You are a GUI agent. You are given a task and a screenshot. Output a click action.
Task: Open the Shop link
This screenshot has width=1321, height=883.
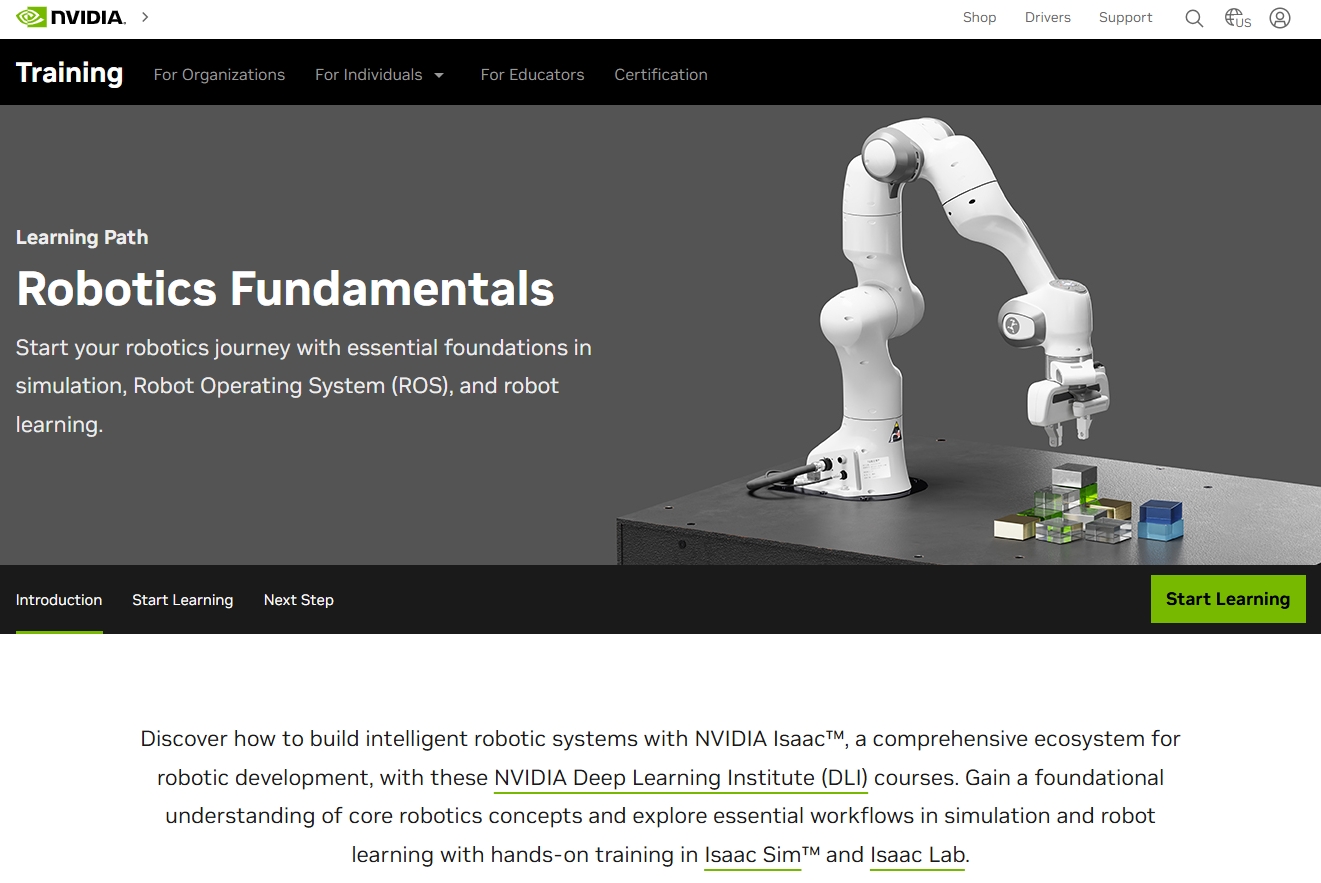coord(979,18)
